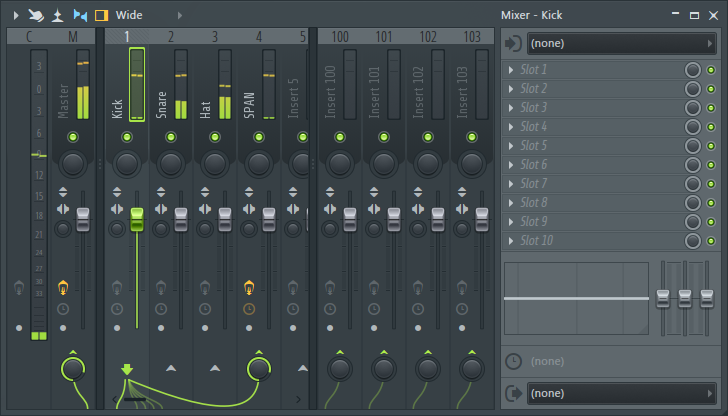Select mixer track 2 header
The width and height of the screenshot is (728, 416).
click(171, 37)
